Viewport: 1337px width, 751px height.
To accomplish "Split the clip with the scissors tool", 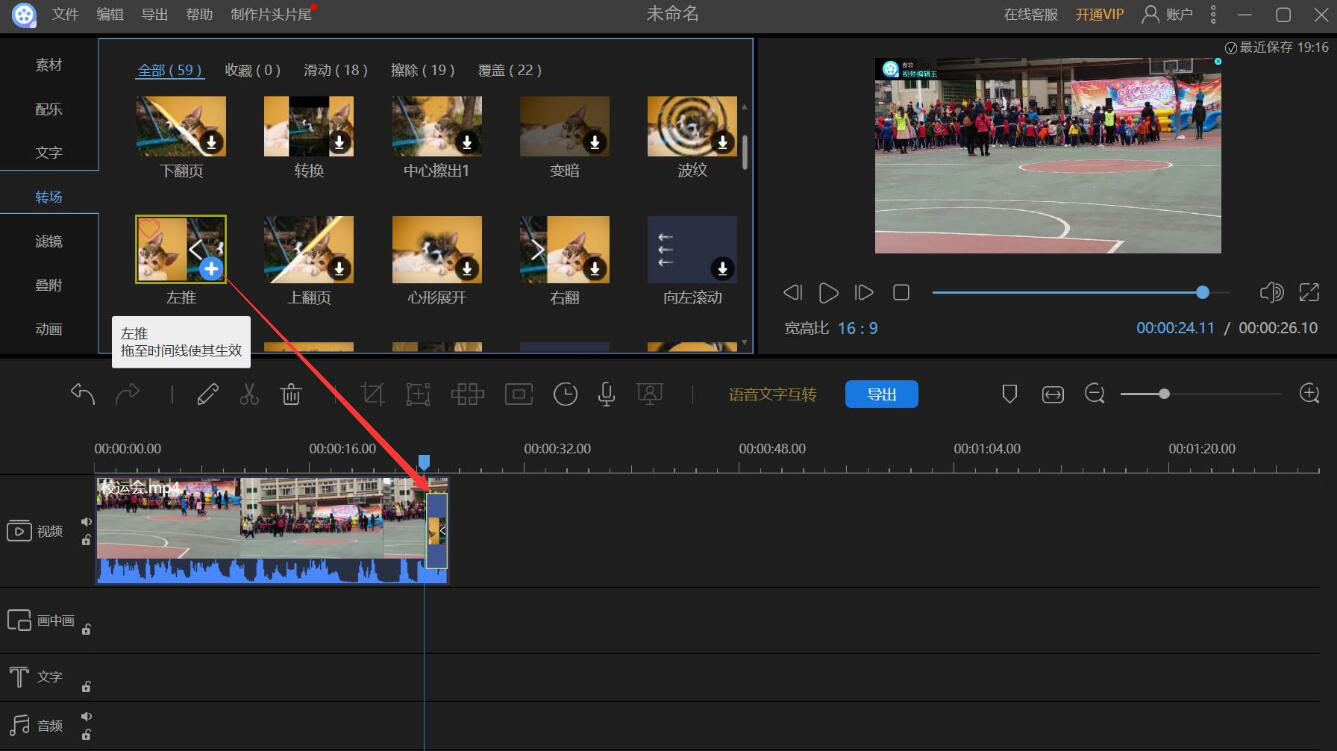I will [249, 394].
